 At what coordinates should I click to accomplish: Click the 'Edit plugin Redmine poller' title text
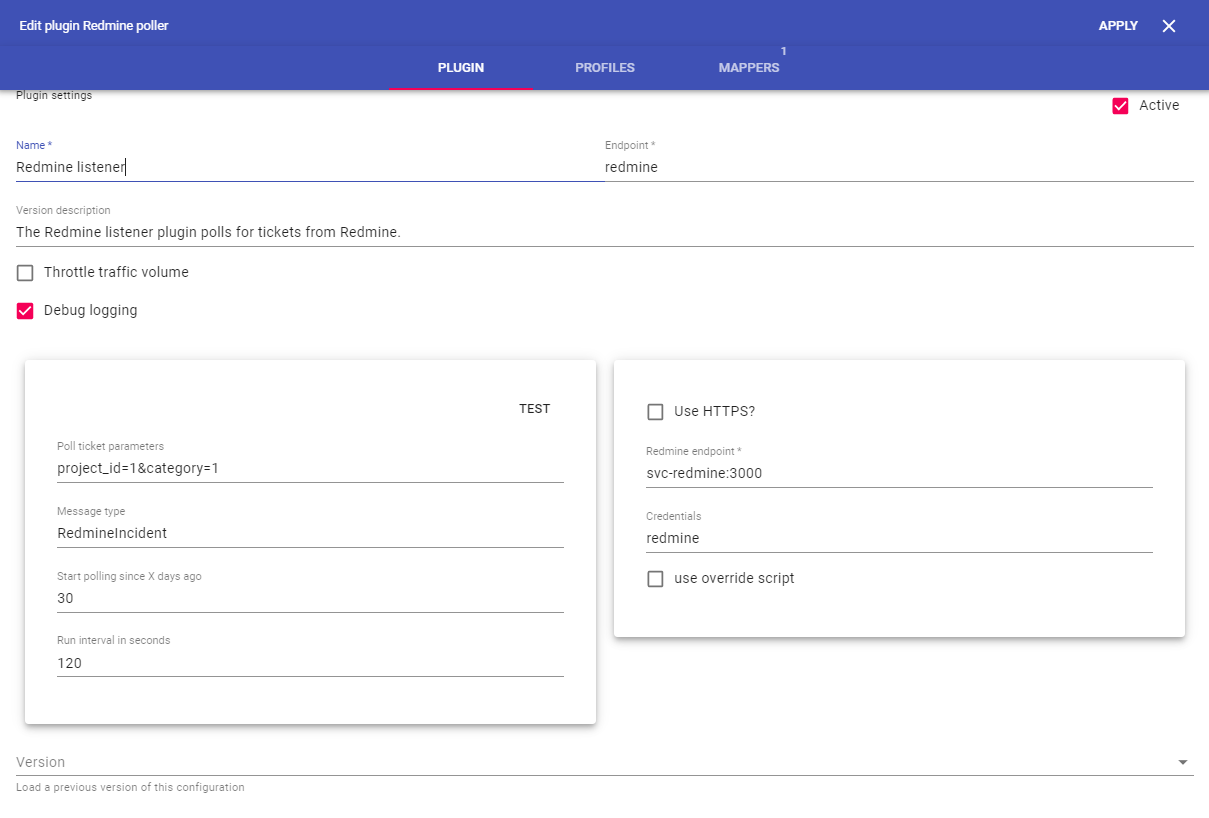tap(94, 26)
